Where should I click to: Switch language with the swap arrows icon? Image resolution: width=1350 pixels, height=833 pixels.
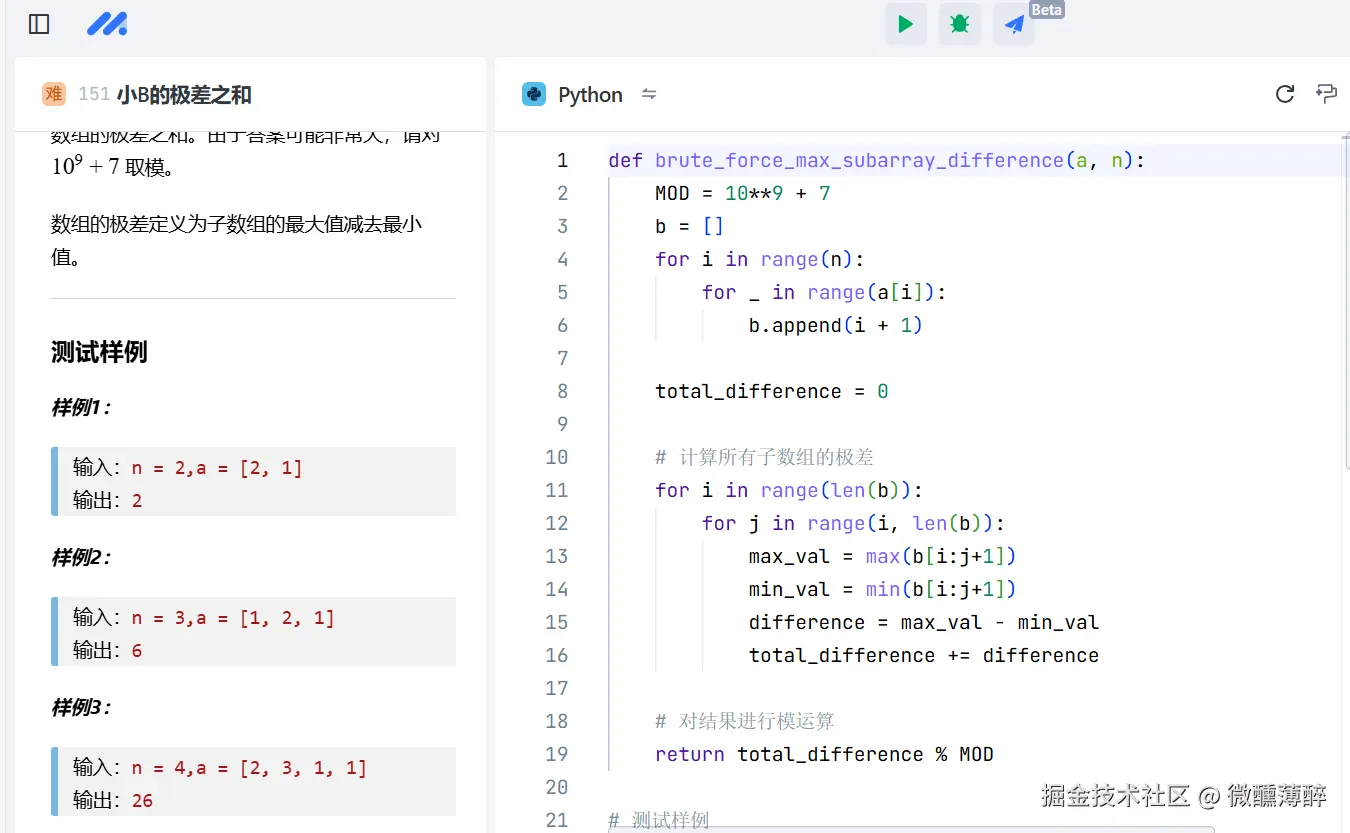649,94
